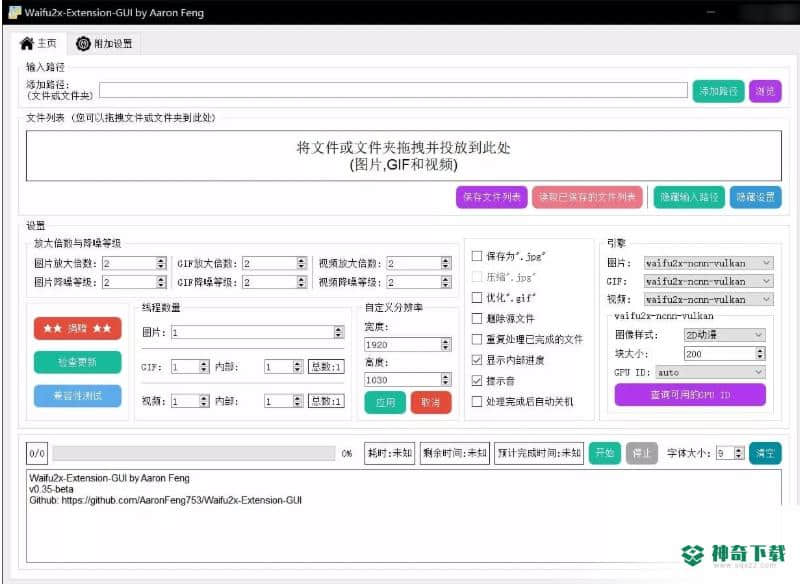Click the blue 隐藏设置 button

(x=755, y=197)
